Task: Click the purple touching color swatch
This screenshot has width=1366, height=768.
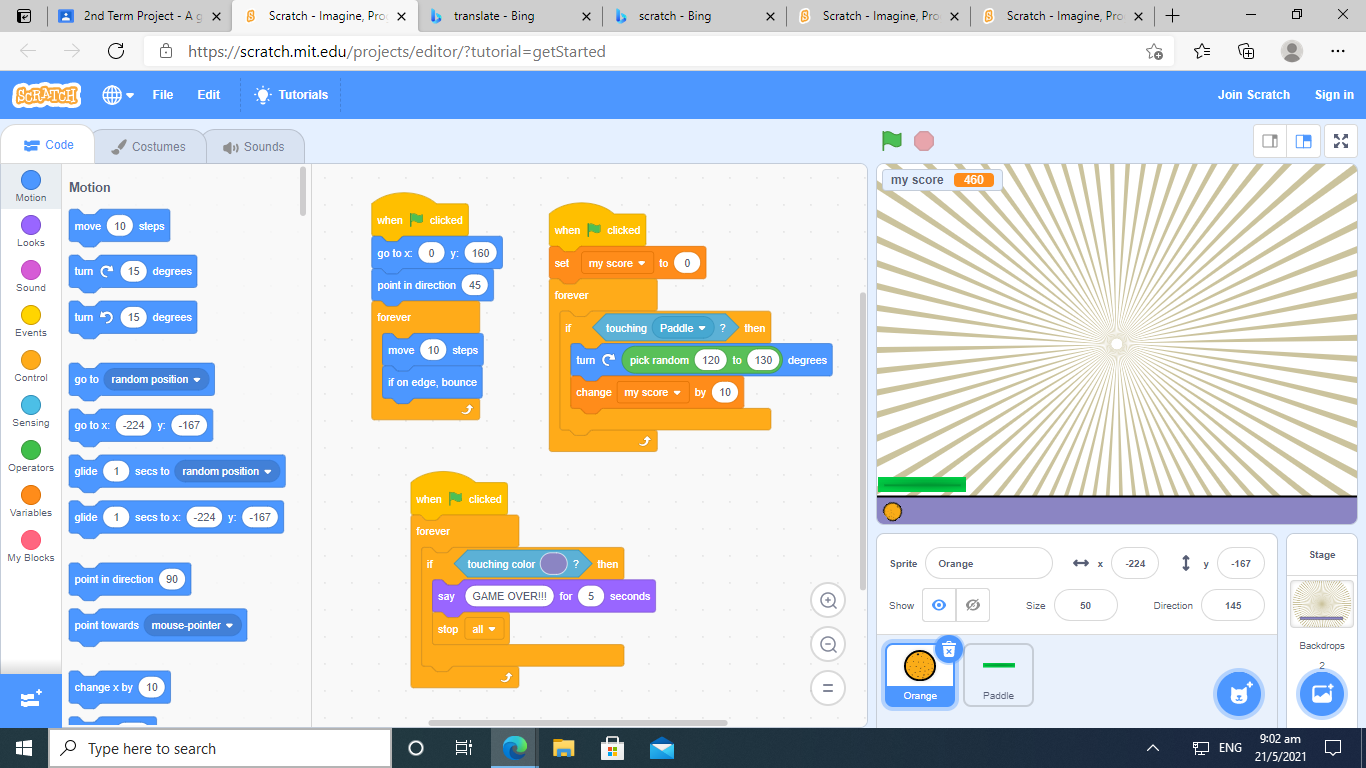Action: tap(554, 564)
